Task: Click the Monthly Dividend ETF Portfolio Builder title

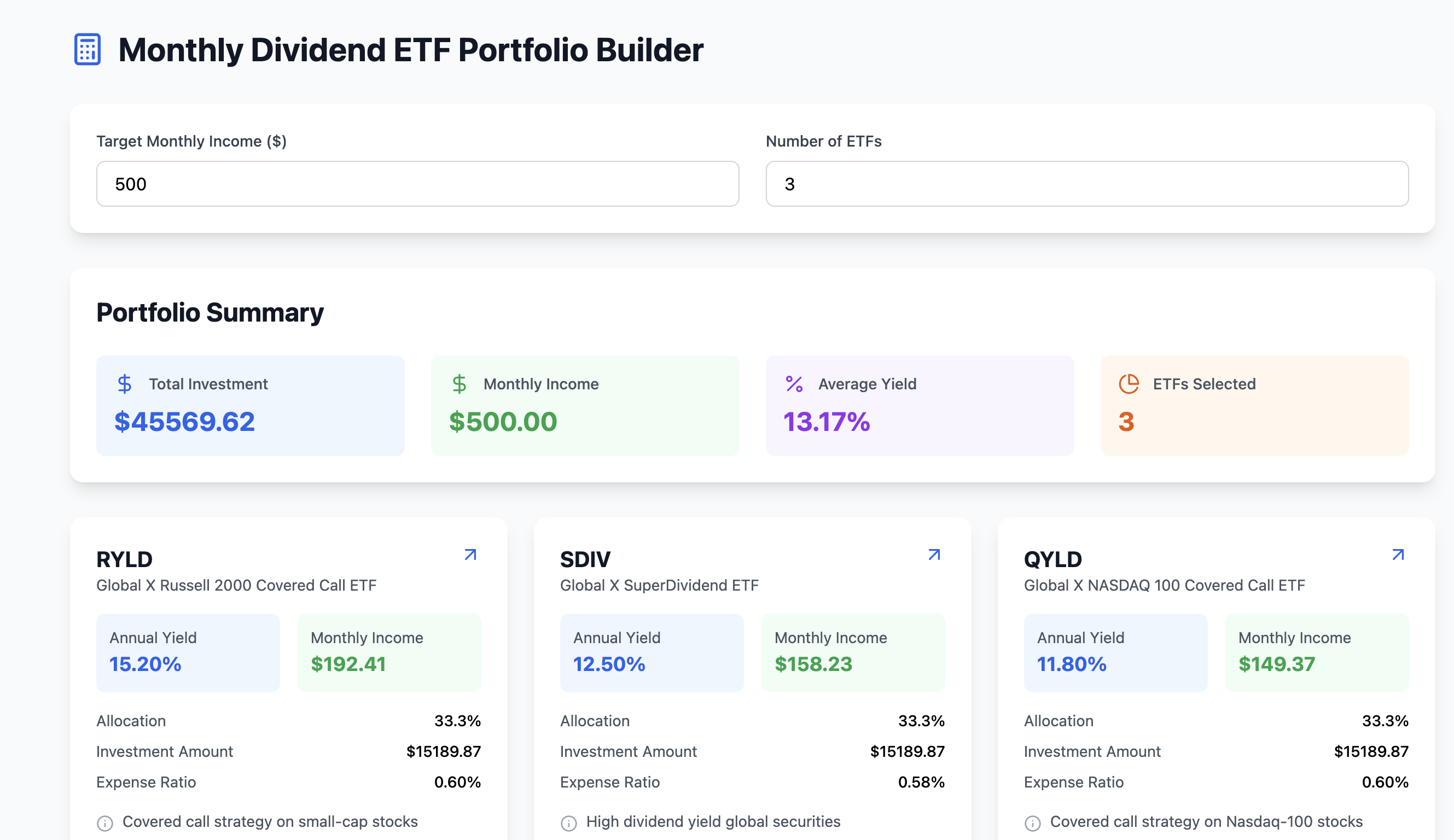Action: coord(410,50)
